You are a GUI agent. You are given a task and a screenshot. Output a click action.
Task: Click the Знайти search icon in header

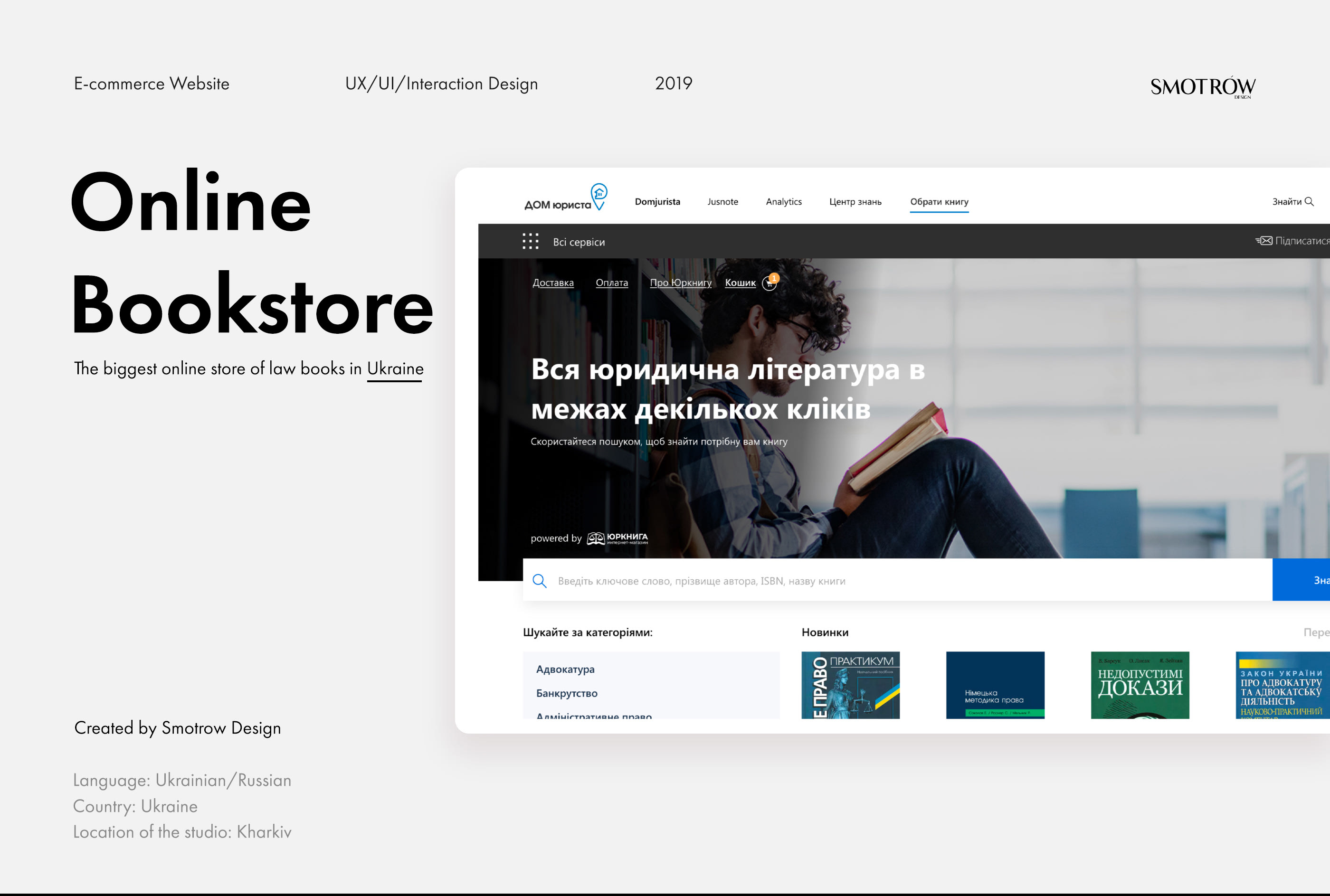(x=1309, y=202)
